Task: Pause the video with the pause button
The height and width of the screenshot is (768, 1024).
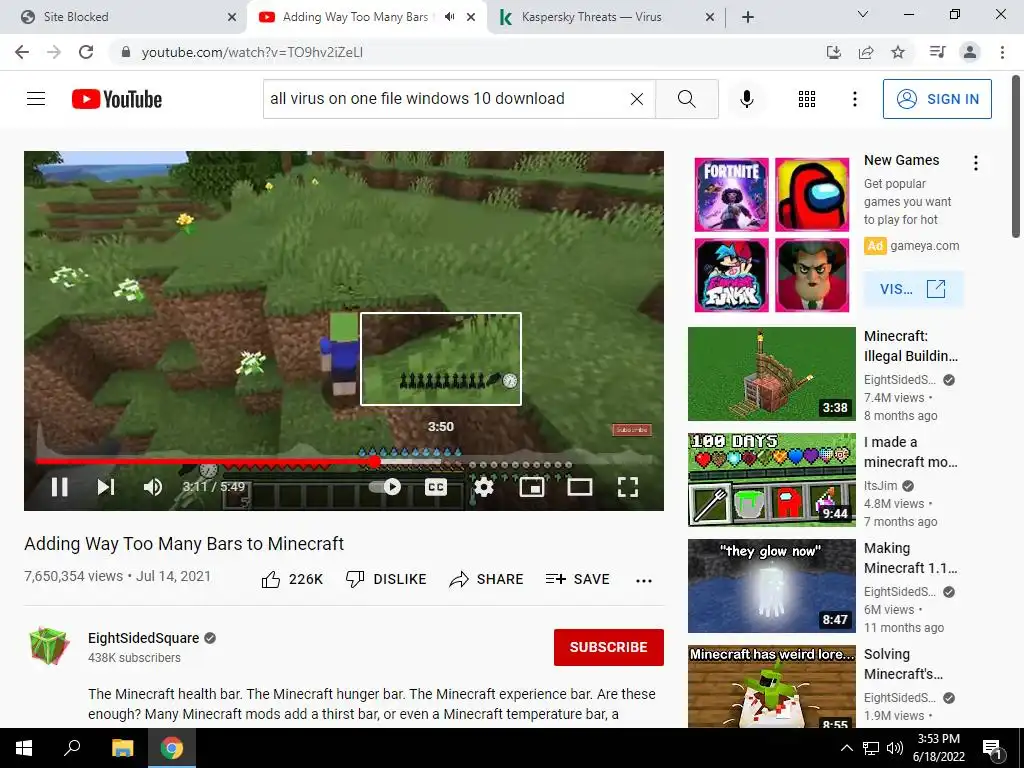Action: coord(59,487)
